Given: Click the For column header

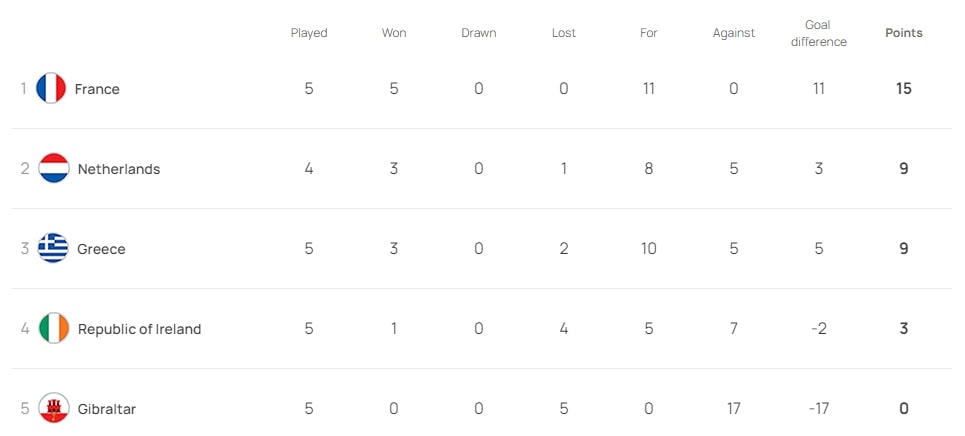Looking at the screenshot, I should point(649,33).
